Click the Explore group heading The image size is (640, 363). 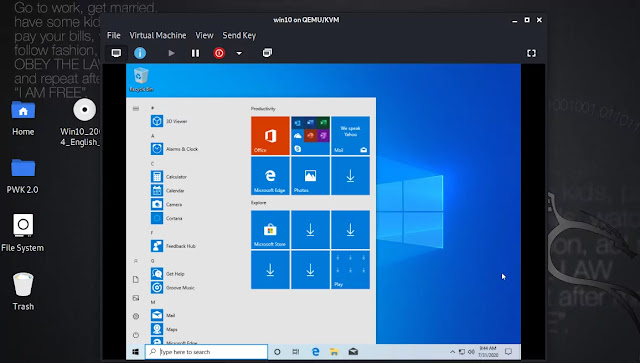tap(258, 203)
